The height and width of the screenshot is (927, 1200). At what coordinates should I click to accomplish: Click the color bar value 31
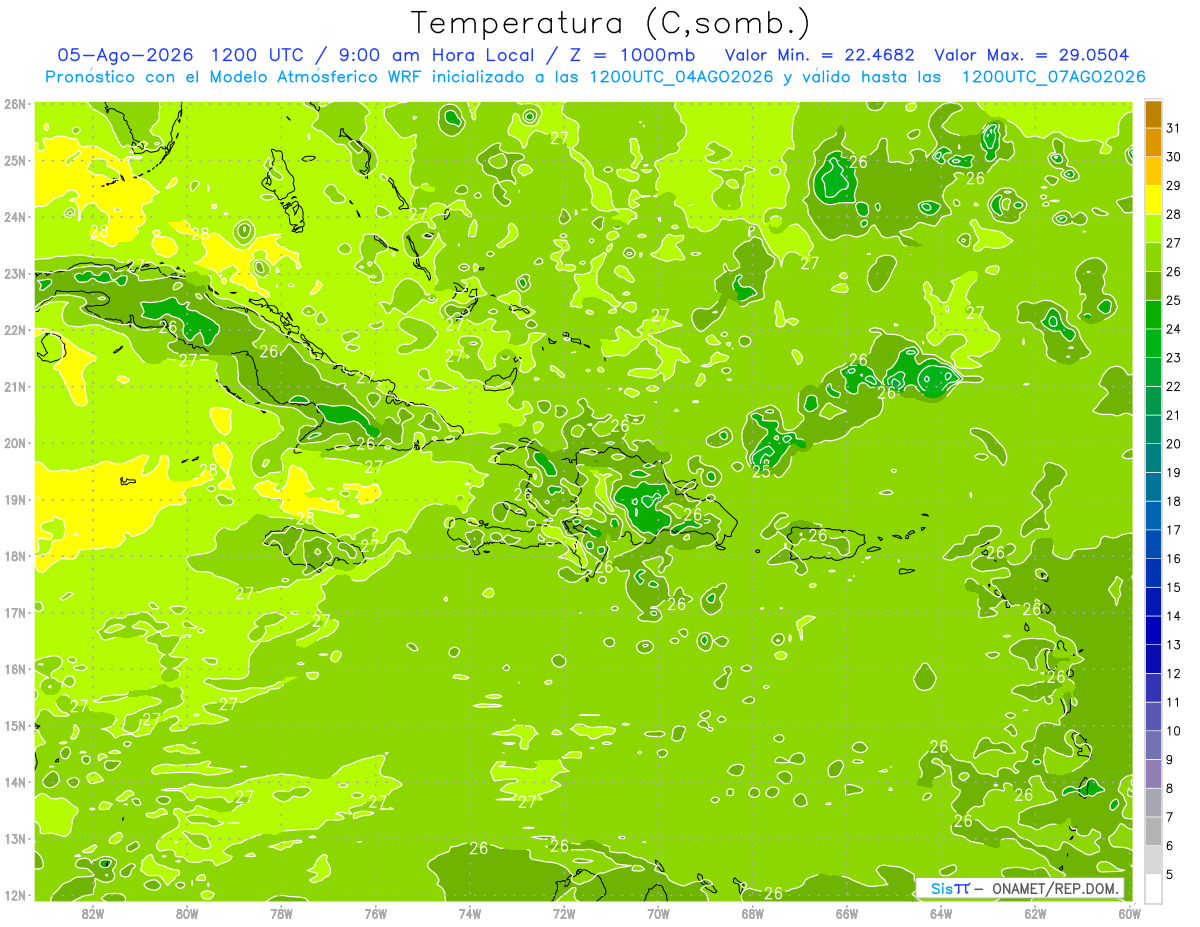pos(1173,128)
